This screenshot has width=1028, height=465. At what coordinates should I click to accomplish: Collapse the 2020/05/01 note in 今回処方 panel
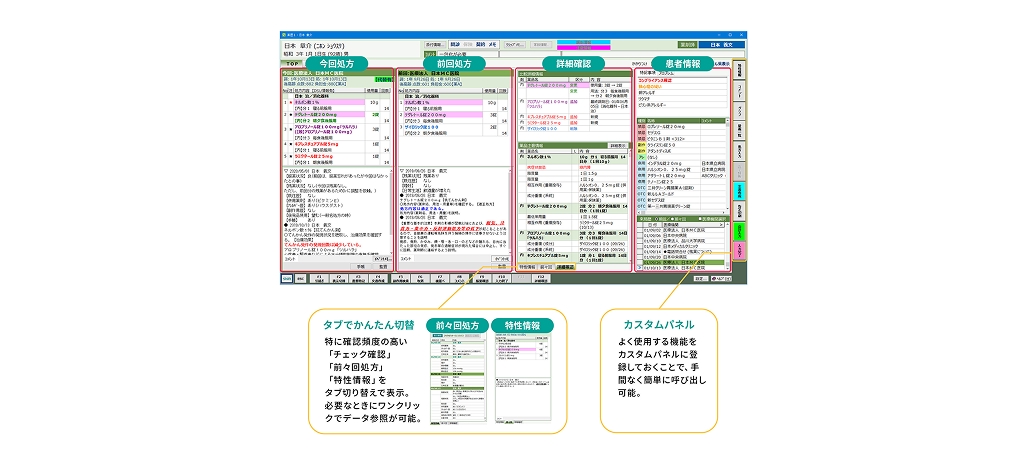286,170
